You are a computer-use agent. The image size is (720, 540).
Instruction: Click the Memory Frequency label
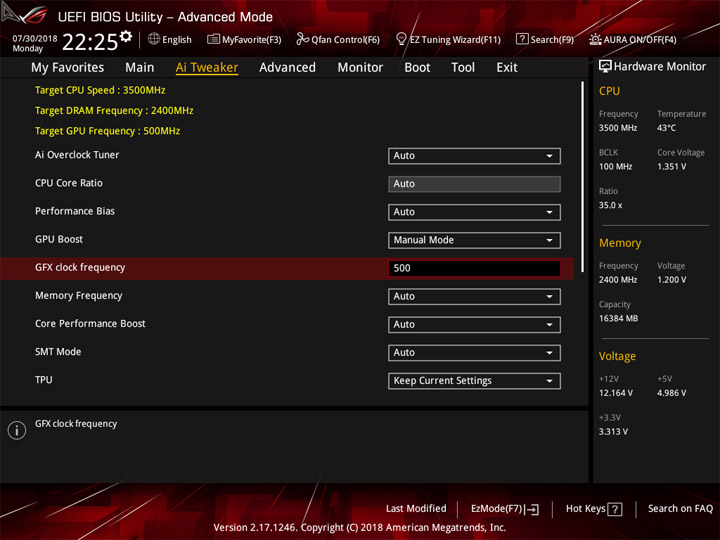tap(79, 296)
